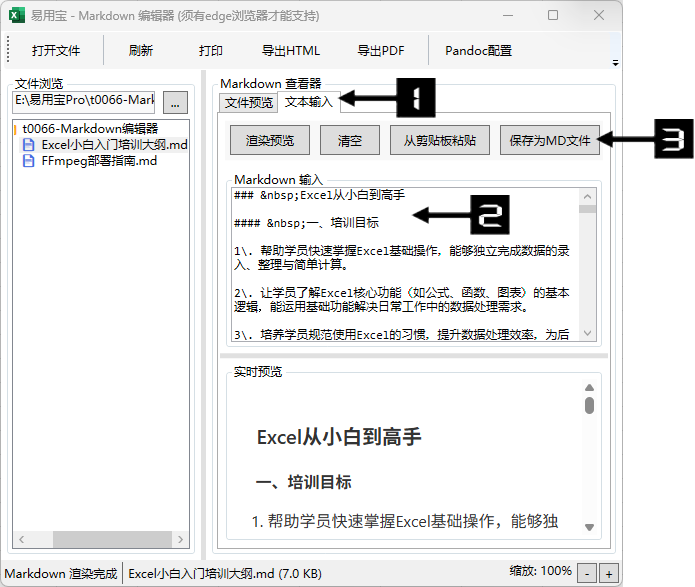The height and width of the screenshot is (587, 695).
Task: Click '一、培训目标' heading in preview
Action: pos(304,482)
